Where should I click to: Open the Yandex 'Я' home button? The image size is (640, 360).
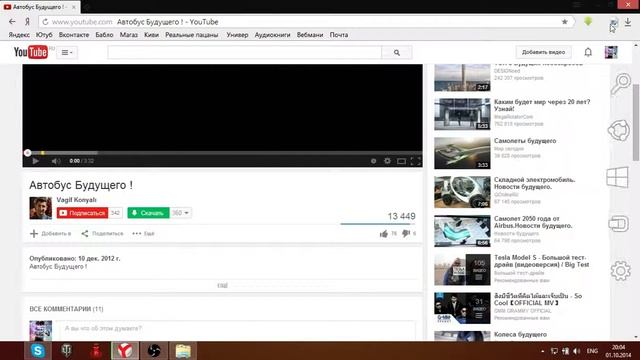tap(27, 22)
